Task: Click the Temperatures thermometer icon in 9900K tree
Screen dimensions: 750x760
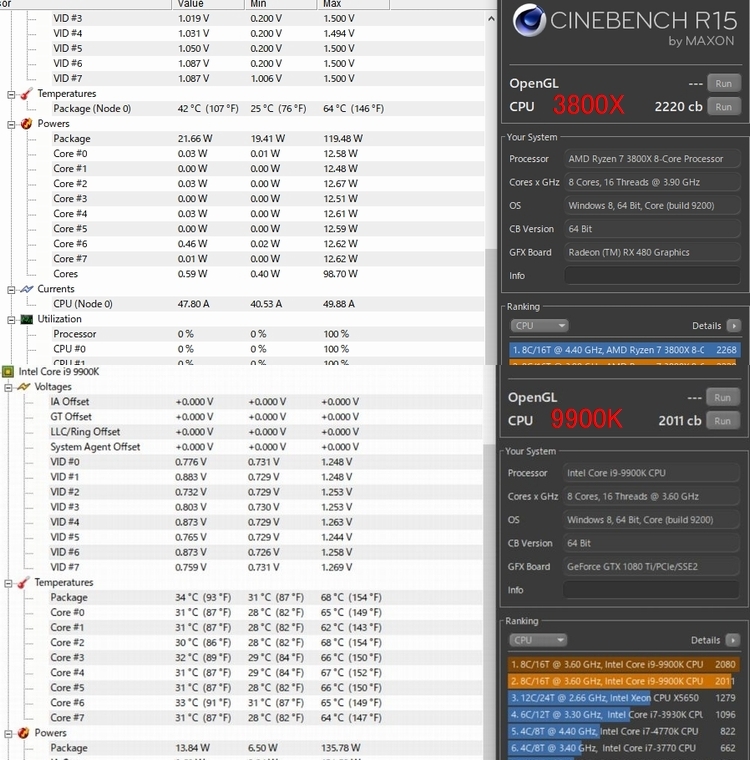Action: coord(23,583)
